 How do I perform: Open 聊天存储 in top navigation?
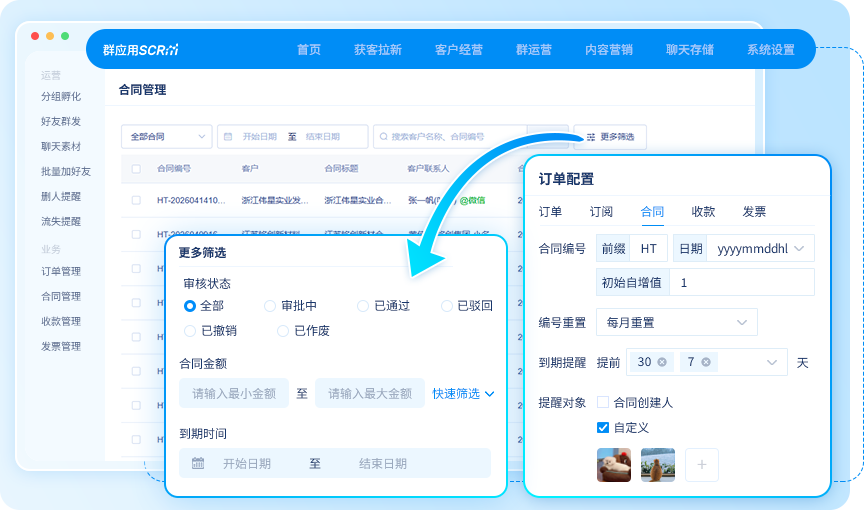tap(689, 50)
